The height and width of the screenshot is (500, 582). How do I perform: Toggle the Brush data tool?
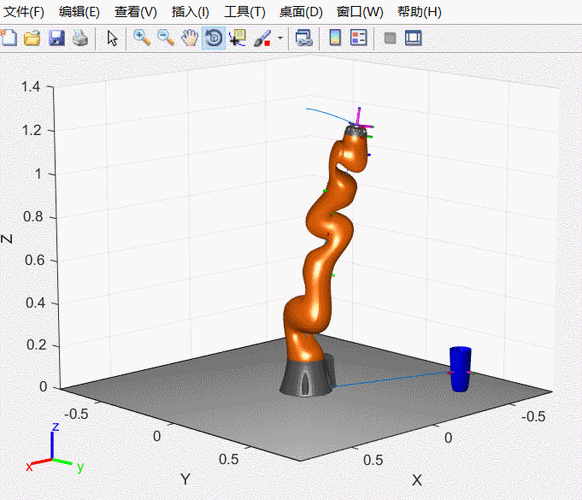[x=262, y=38]
